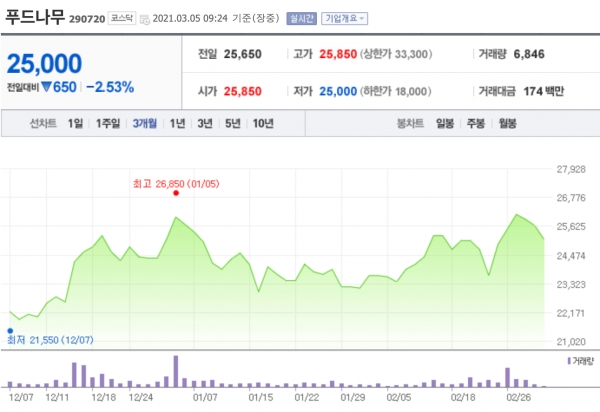Click the current price 25,000

click(x=44, y=63)
